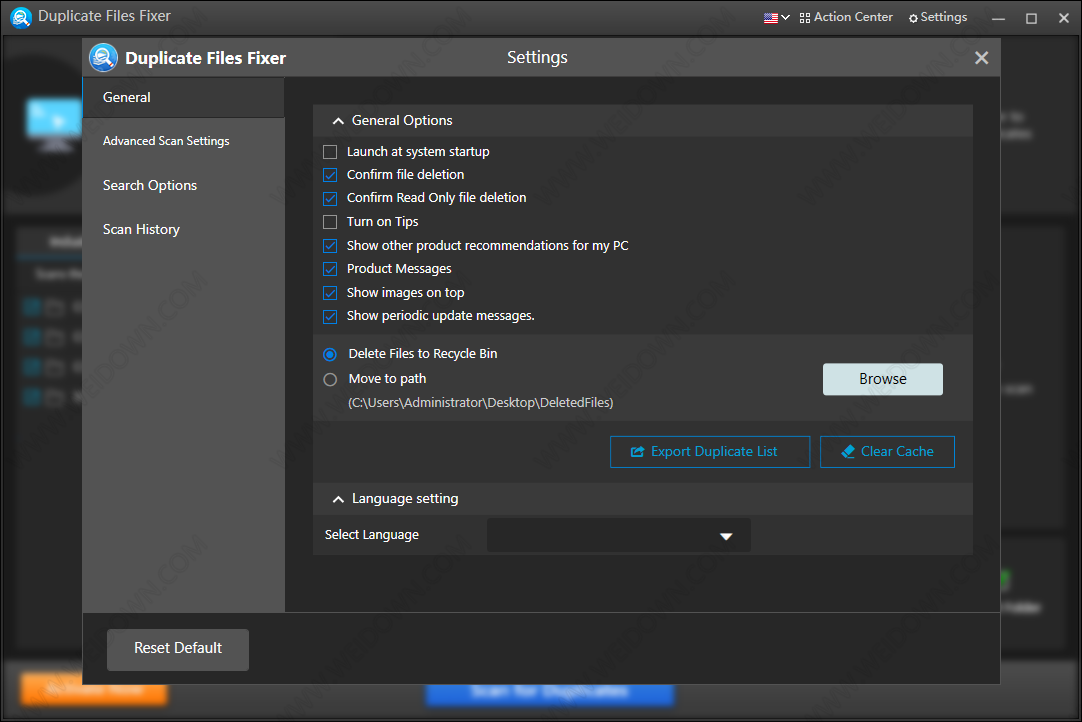Image resolution: width=1082 pixels, height=722 pixels.
Task: Minimize the main application window
Action: coord(998,19)
